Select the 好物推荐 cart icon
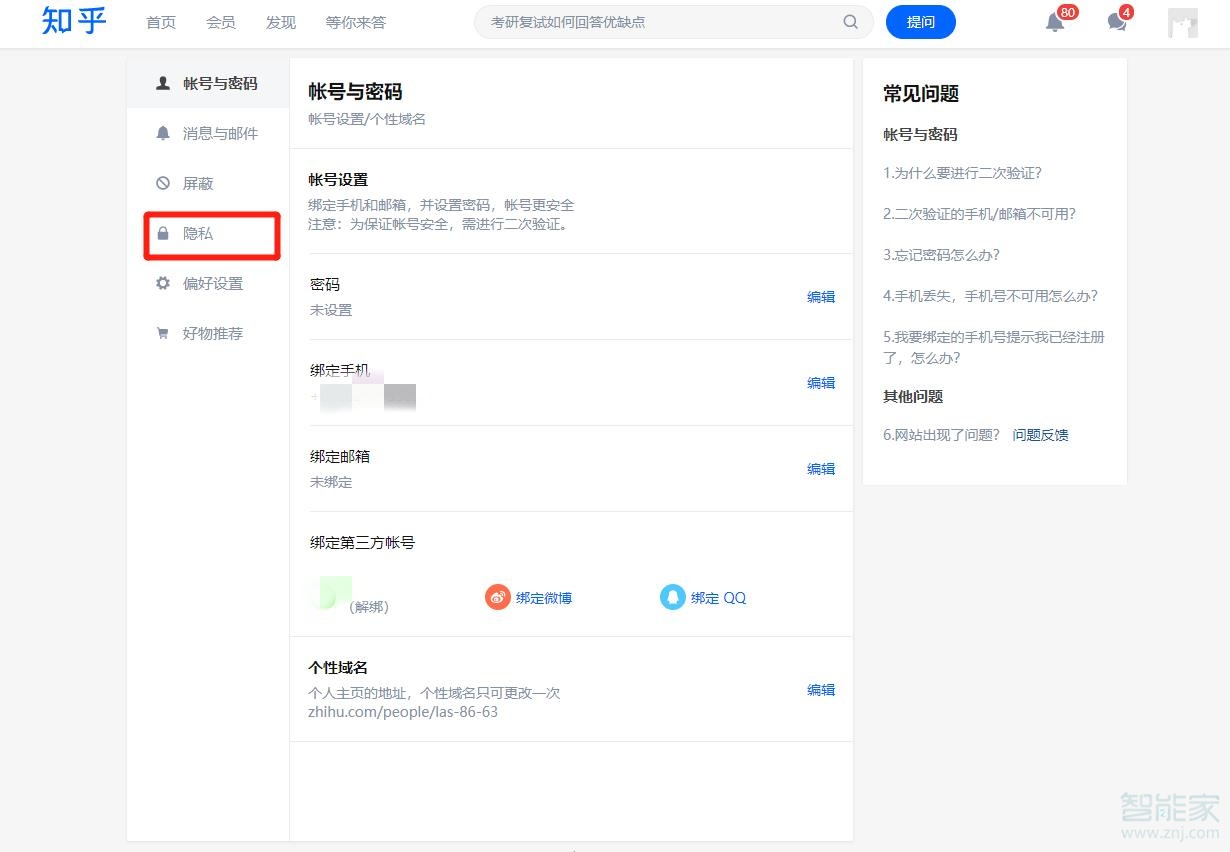The height and width of the screenshot is (852, 1230). point(162,333)
